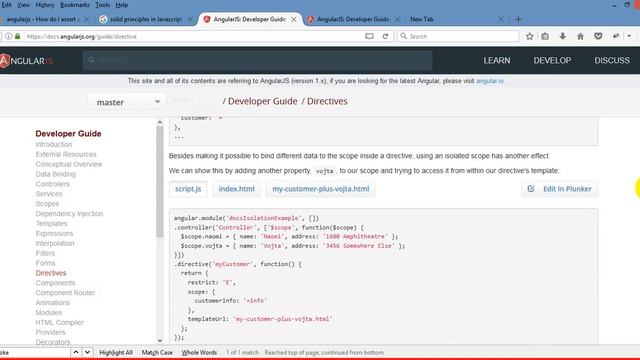This screenshot has height=360, width=640.
Task: Select Directives in the sidebar
Action: tap(51, 273)
